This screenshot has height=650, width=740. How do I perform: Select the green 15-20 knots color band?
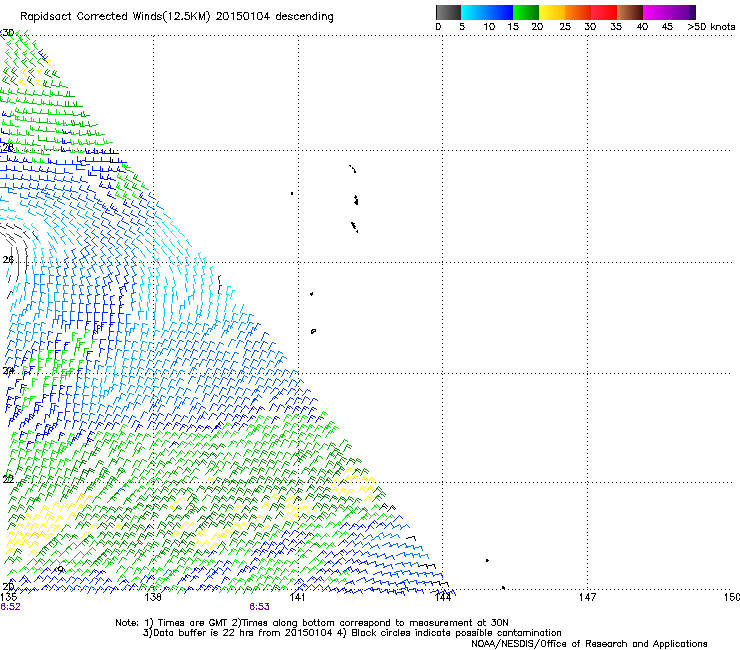[x=526, y=12]
